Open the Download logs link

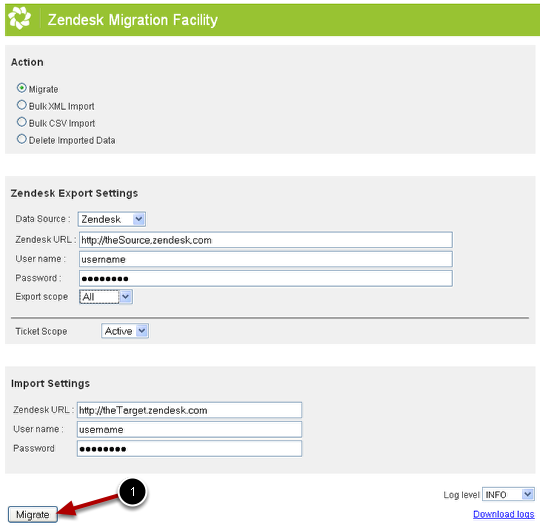point(503,514)
